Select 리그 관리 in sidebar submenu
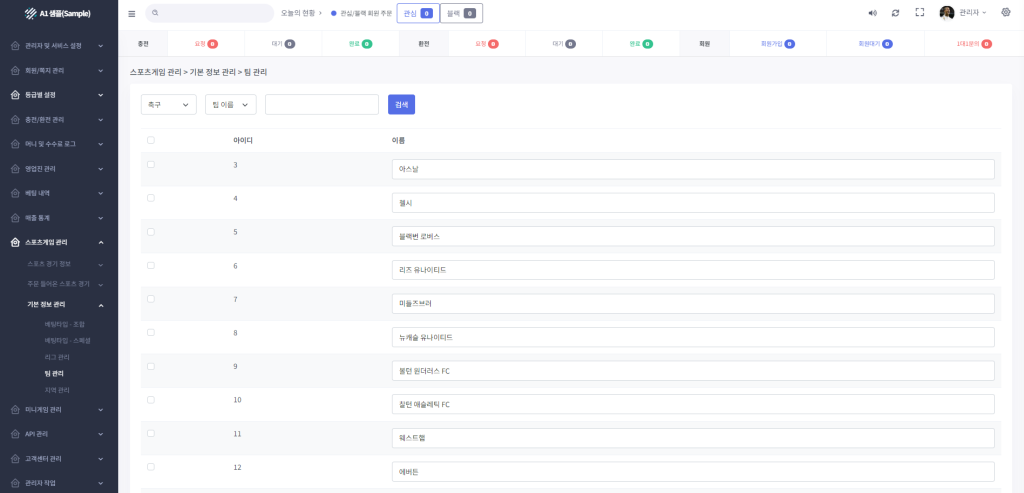Viewport: 1024px width, 493px height. [57, 357]
